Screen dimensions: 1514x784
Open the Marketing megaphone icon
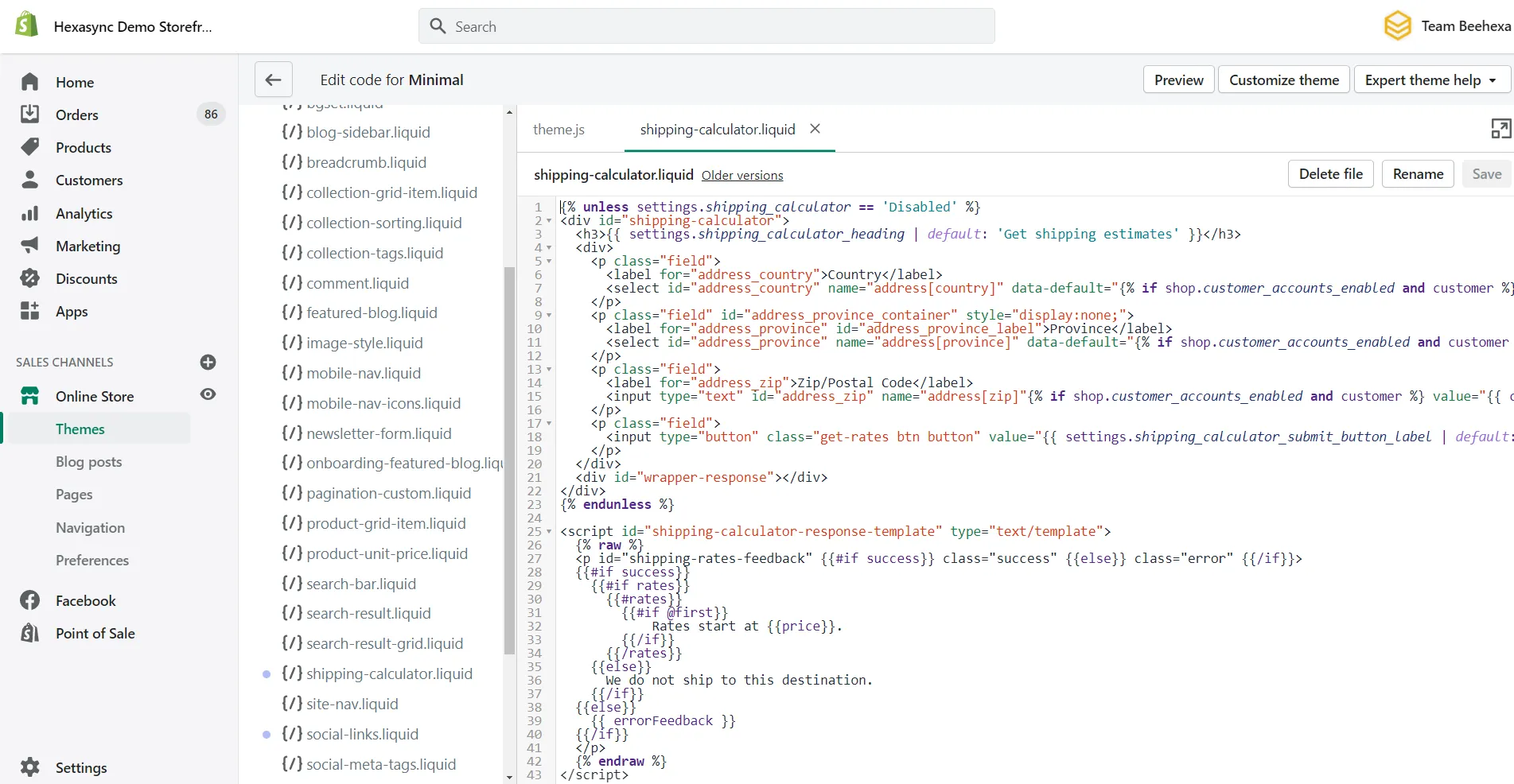click(x=29, y=245)
